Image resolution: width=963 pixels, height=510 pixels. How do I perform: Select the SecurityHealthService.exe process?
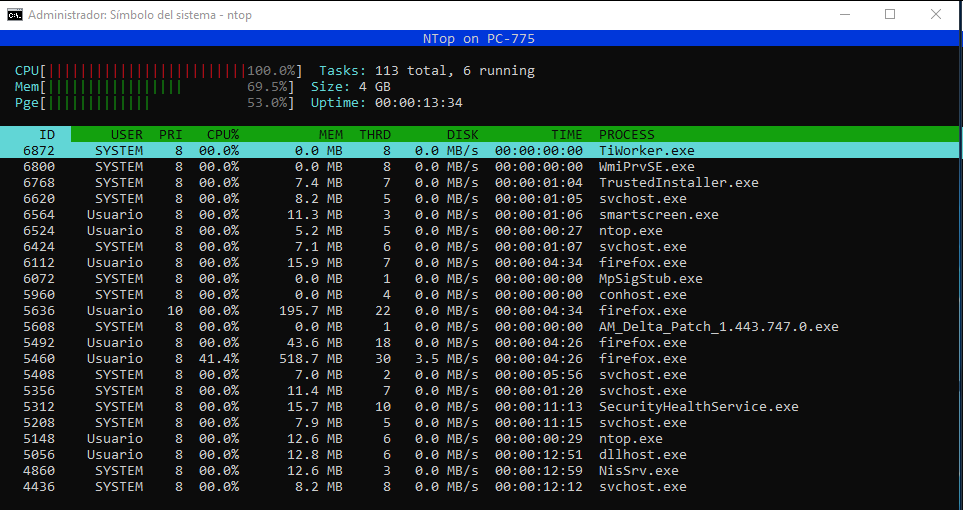[x=698, y=407]
